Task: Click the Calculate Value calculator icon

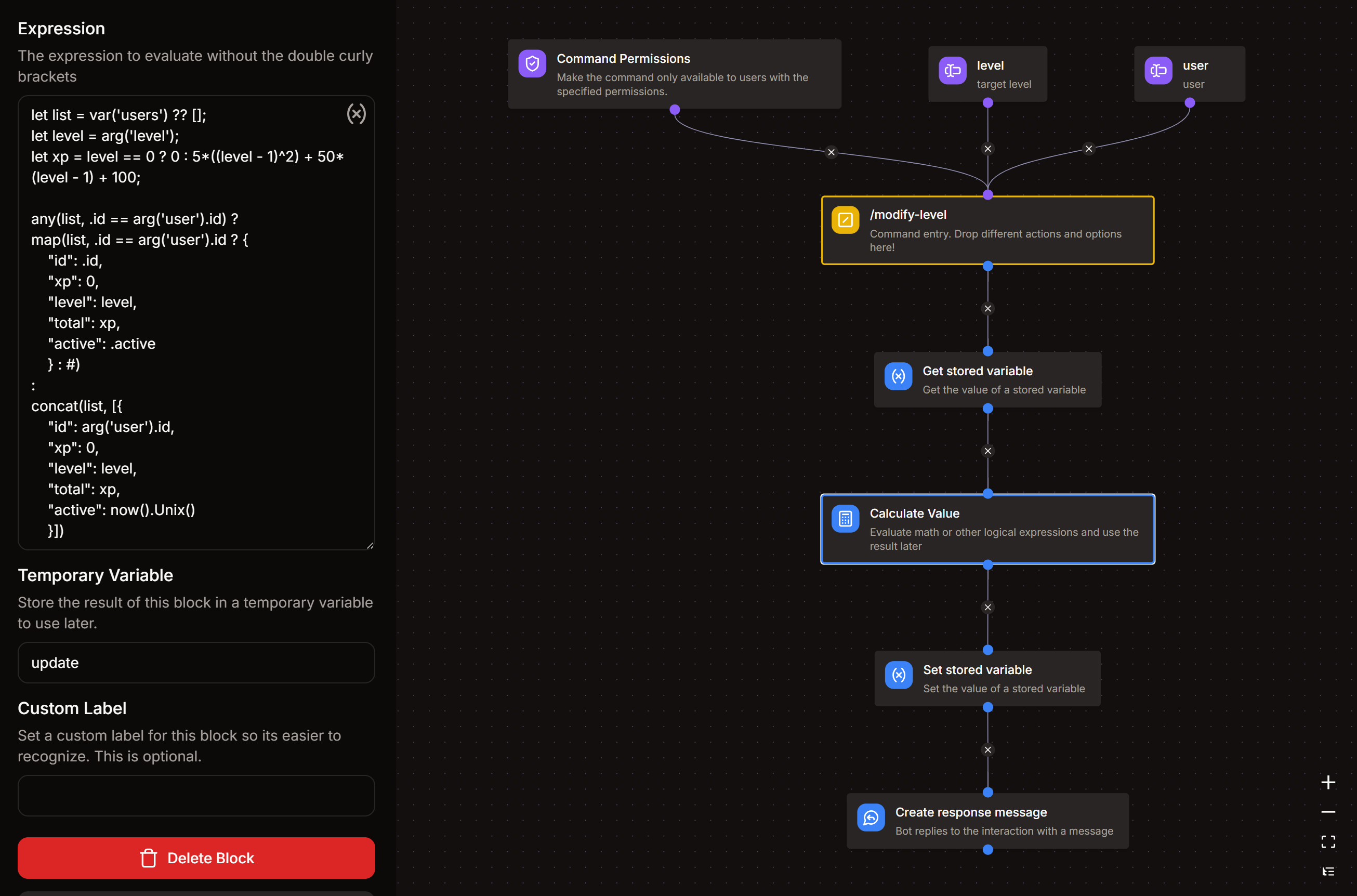Action: tap(845, 519)
